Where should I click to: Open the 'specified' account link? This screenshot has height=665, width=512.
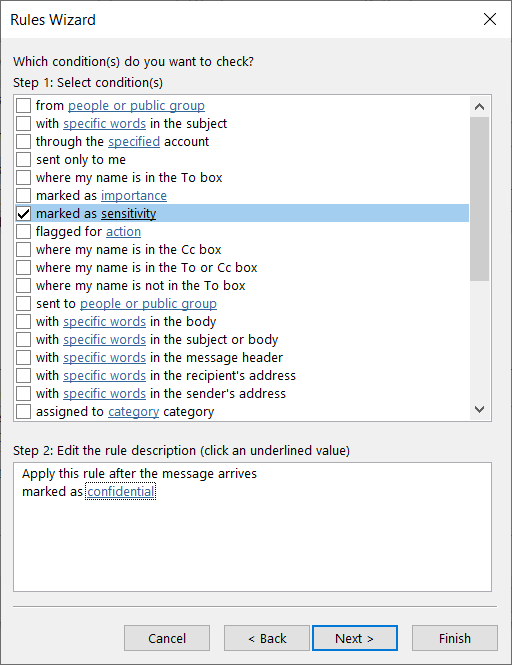pyautogui.click(x=134, y=142)
